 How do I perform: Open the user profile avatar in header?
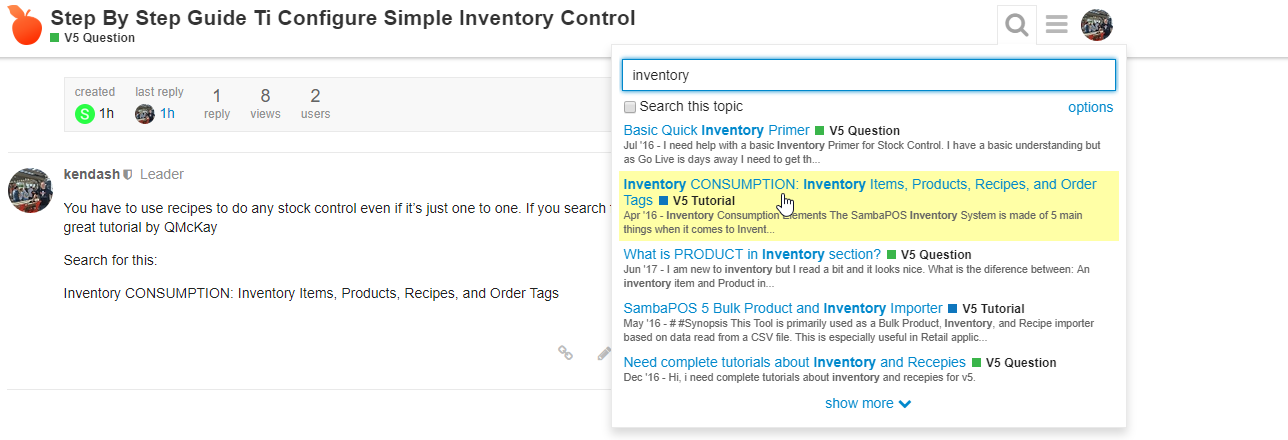click(1097, 24)
